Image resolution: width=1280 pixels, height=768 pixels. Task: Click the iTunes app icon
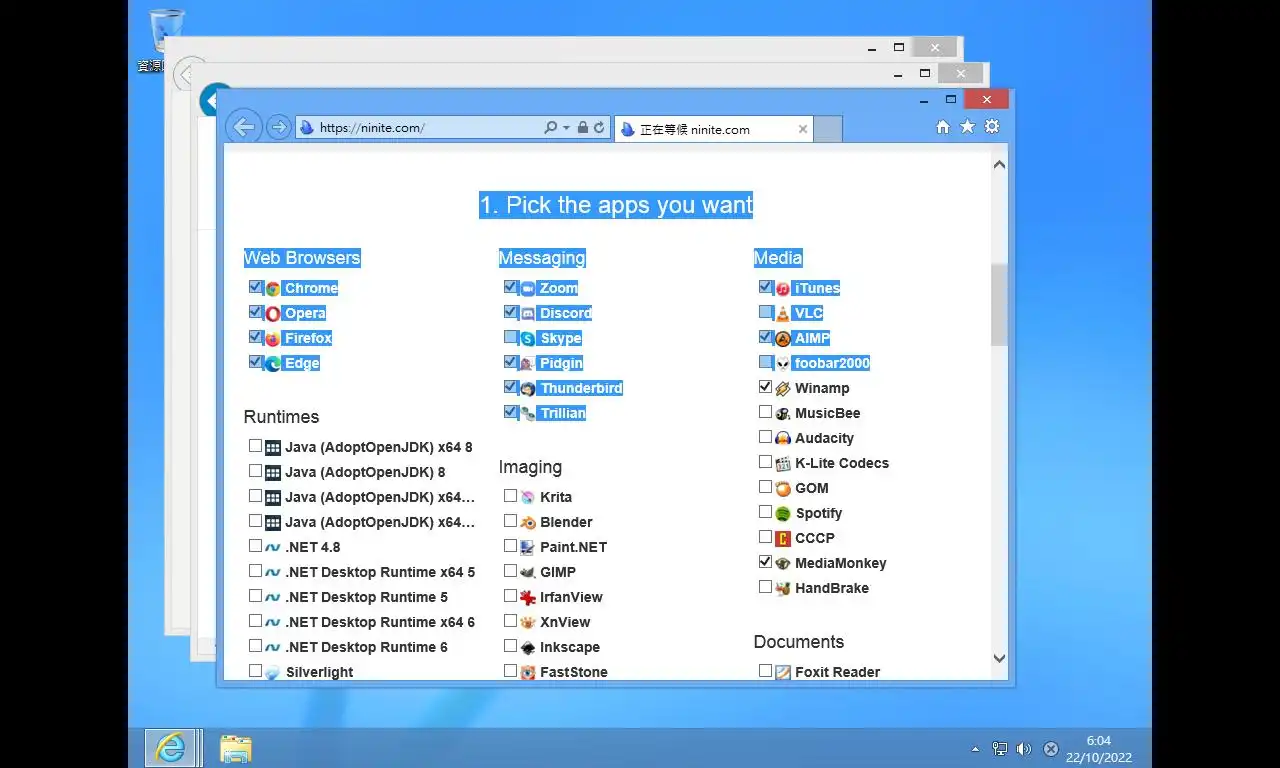pos(783,288)
